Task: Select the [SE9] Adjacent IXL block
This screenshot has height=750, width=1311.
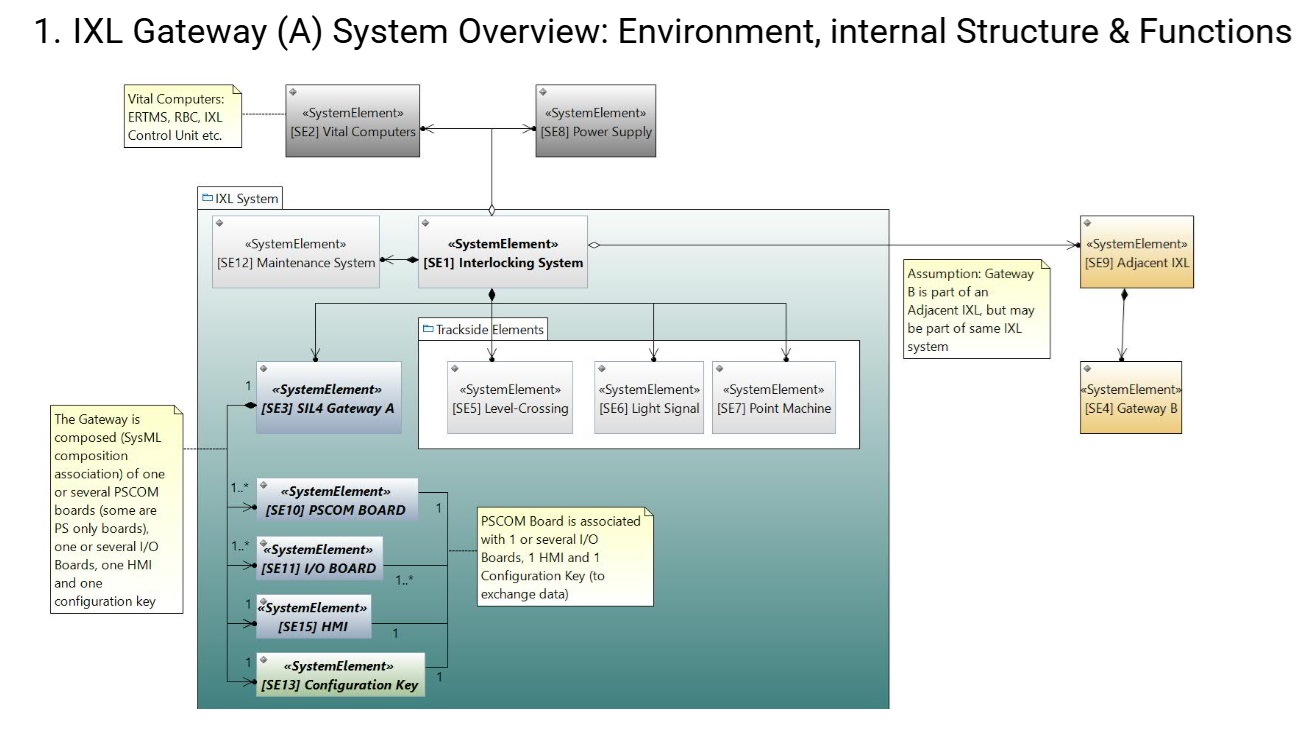Action: [1137, 252]
